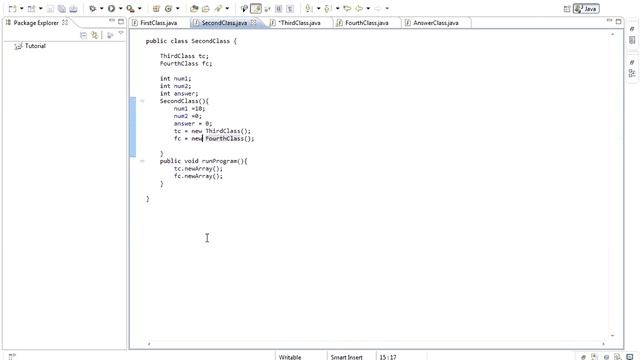This screenshot has height=360, width=640.
Task: Toggle Link with Editor in Package Explorer
Action: pyautogui.click(x=95, y=36)
